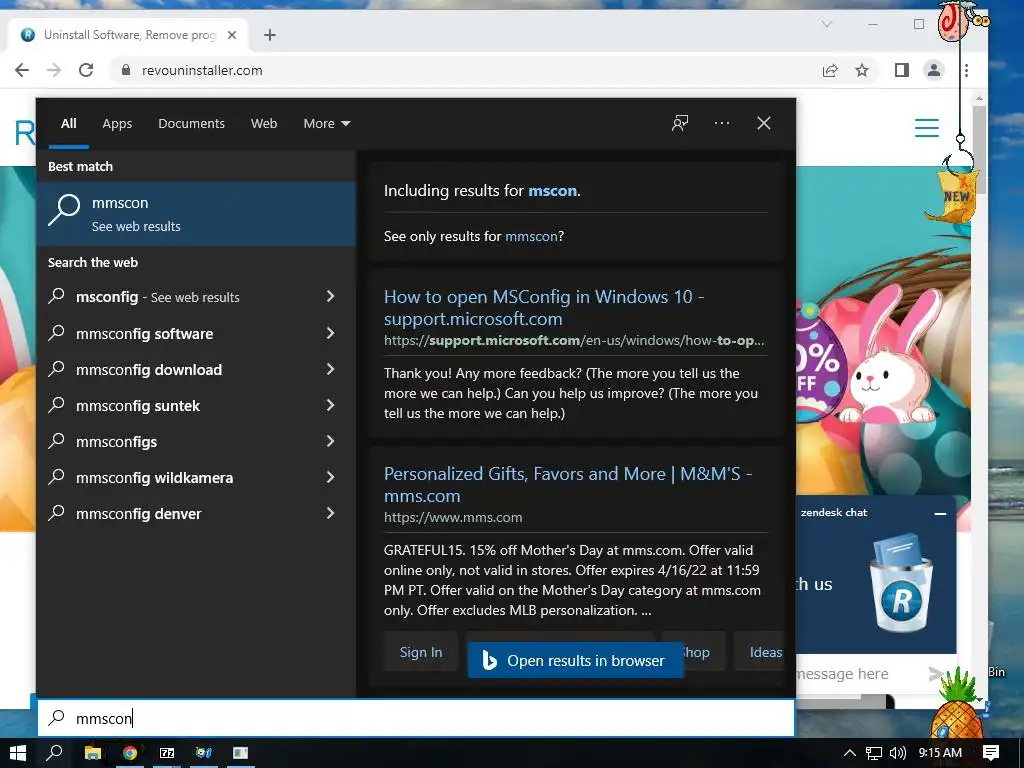The width and height of the screenshot is (1024, 768).
Task: Close the Uninstall Software tab
Action: click(x=232, y=35)
